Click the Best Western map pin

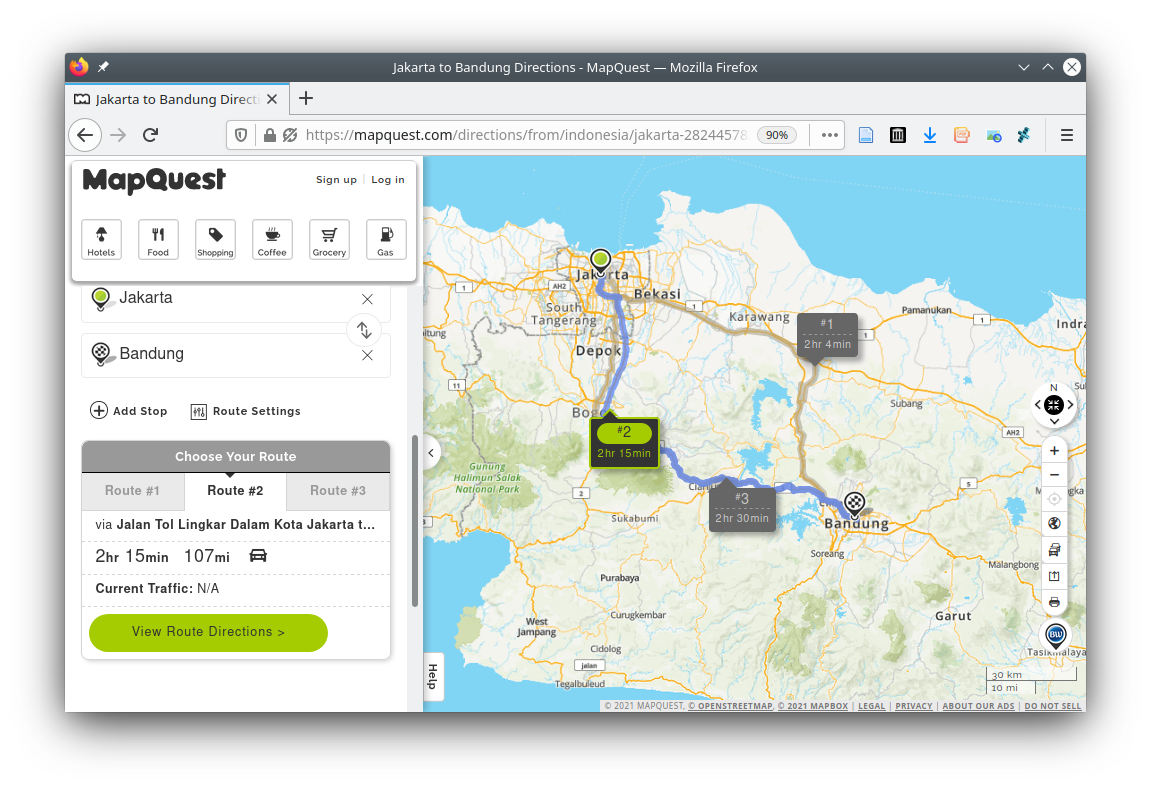(1055, 636)
